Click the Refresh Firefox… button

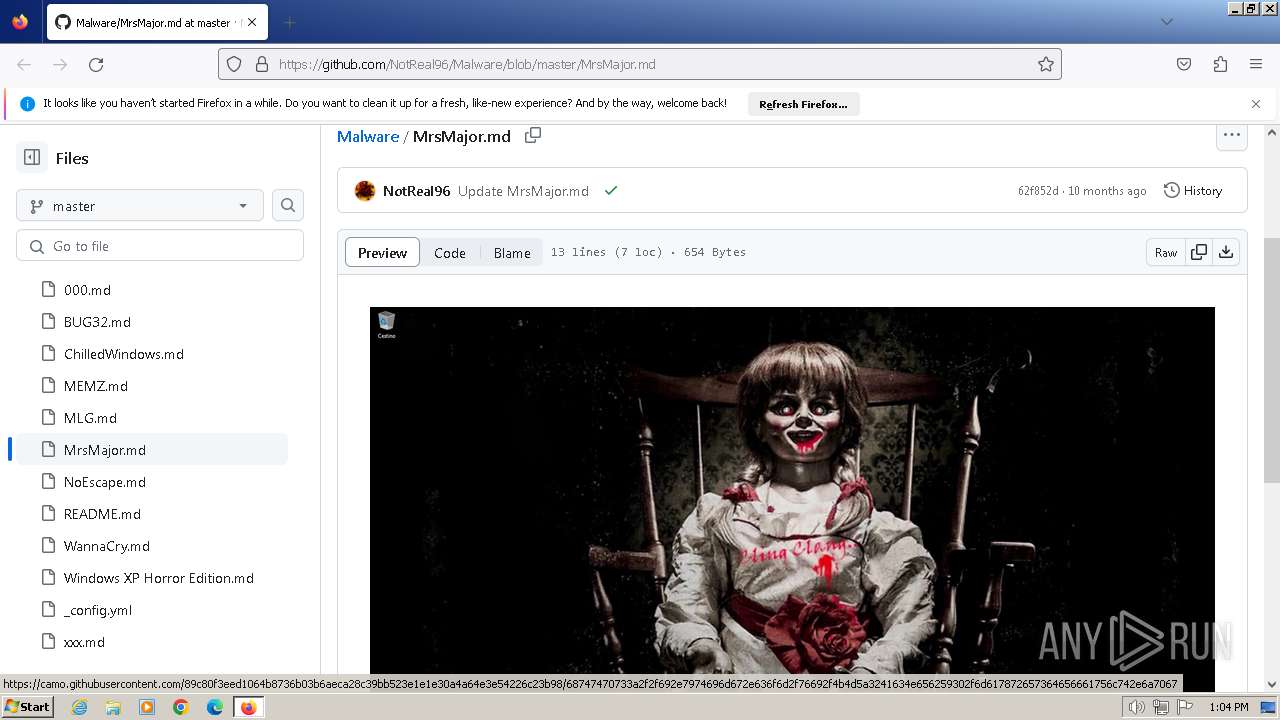(x=803, y=104)
